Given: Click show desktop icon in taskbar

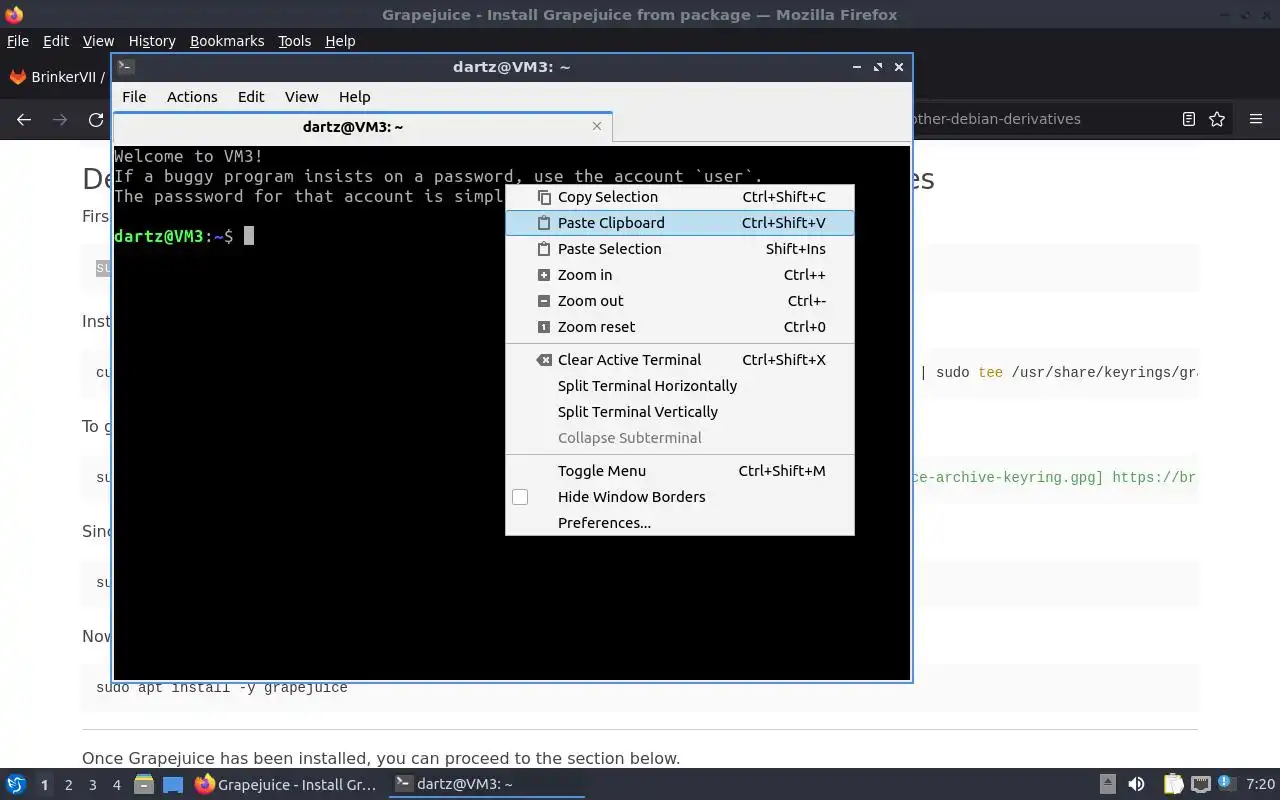Looking at the screenshot, I should point(174,784).
